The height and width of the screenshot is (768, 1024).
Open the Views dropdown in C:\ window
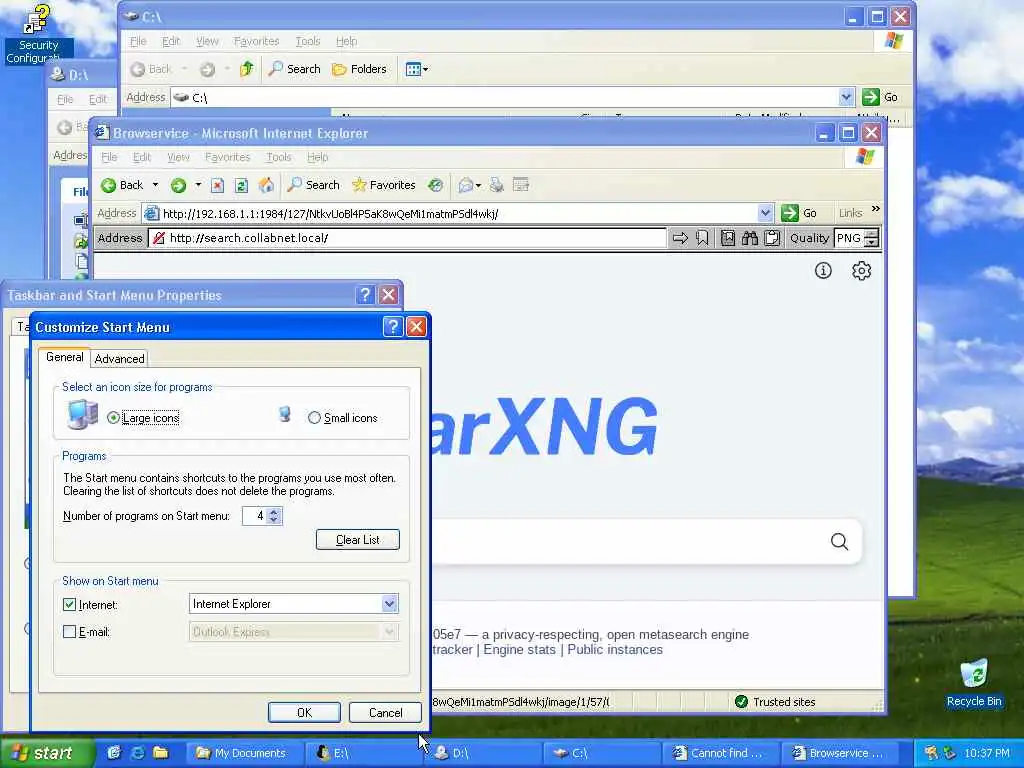click(416, 69)
